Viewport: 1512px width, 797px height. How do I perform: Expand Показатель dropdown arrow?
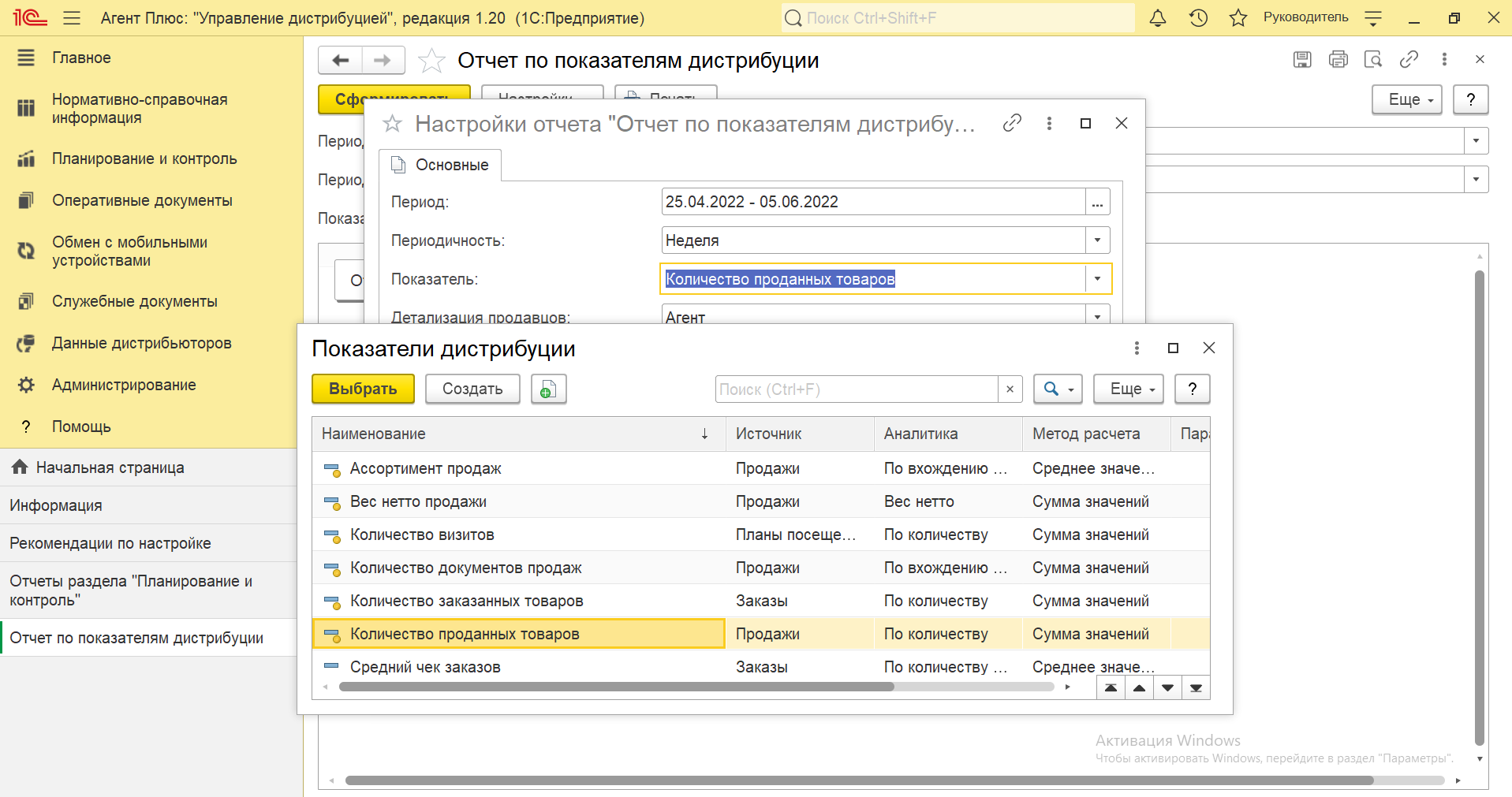click(x=1097, y=279)
